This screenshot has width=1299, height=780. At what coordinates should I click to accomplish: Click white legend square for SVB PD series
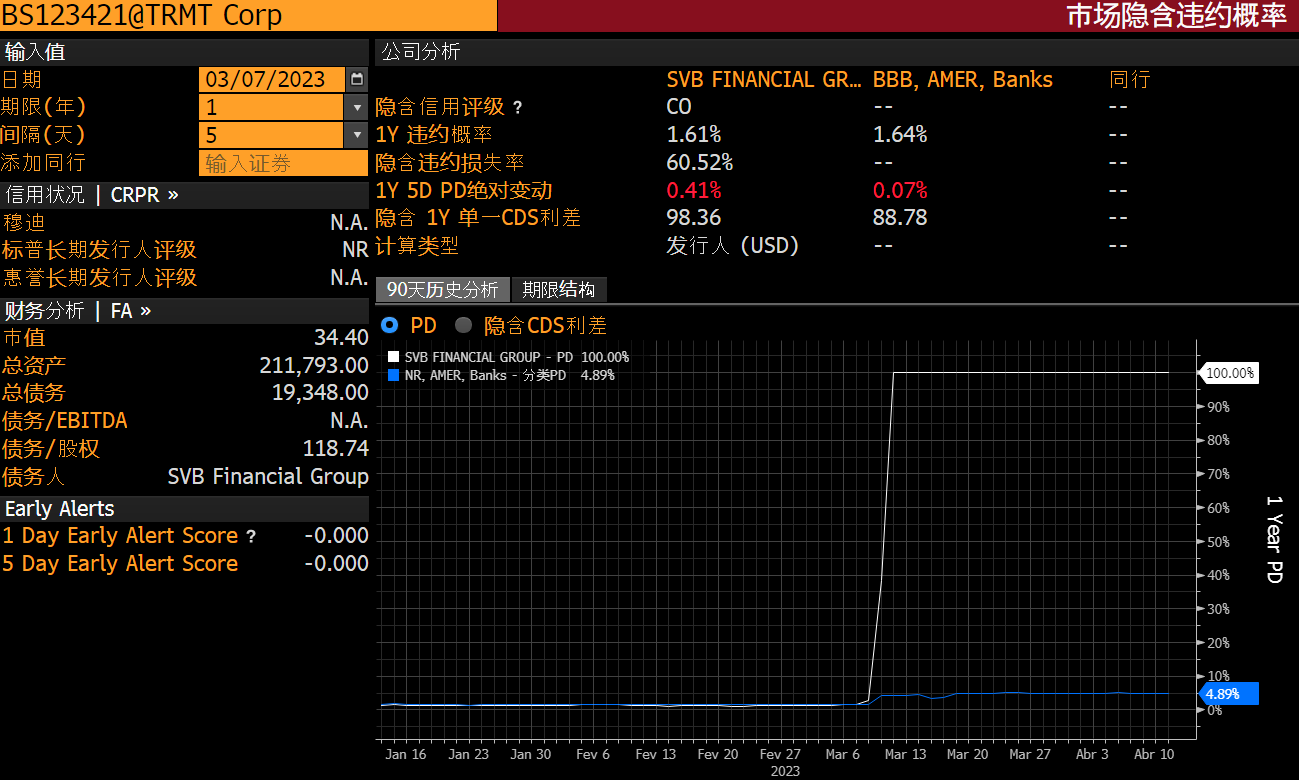pyautogui.click(x=394, y=356)
